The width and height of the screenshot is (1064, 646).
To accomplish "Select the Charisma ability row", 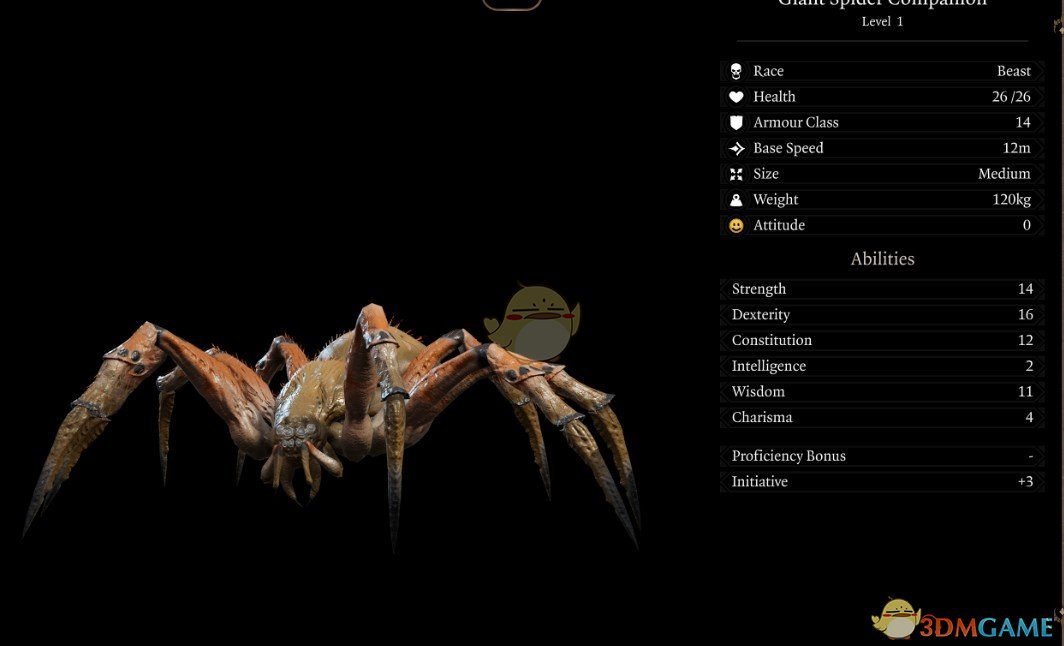I will [x=882, y=418].
